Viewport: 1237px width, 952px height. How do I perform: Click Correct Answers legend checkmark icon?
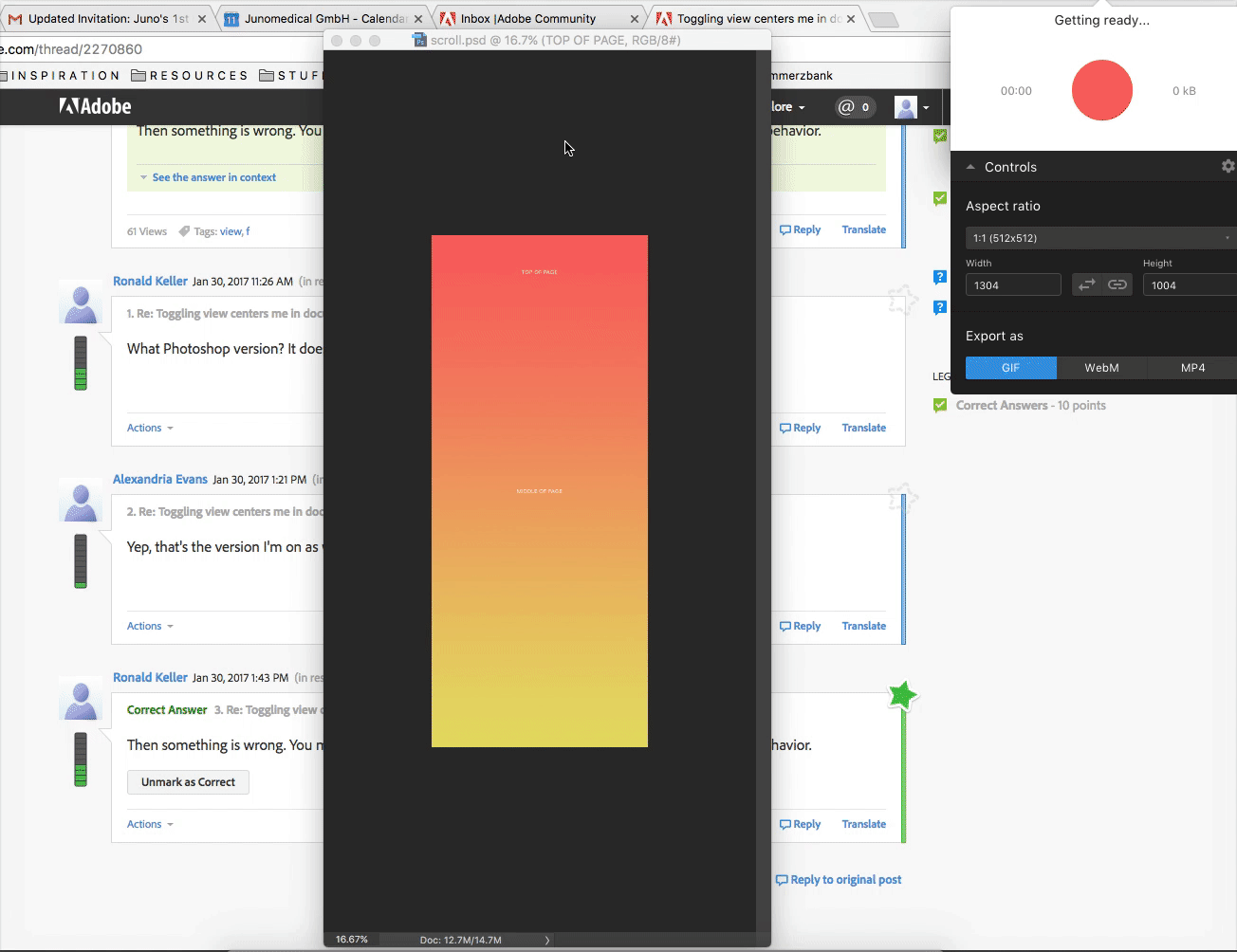pos(940,405)
